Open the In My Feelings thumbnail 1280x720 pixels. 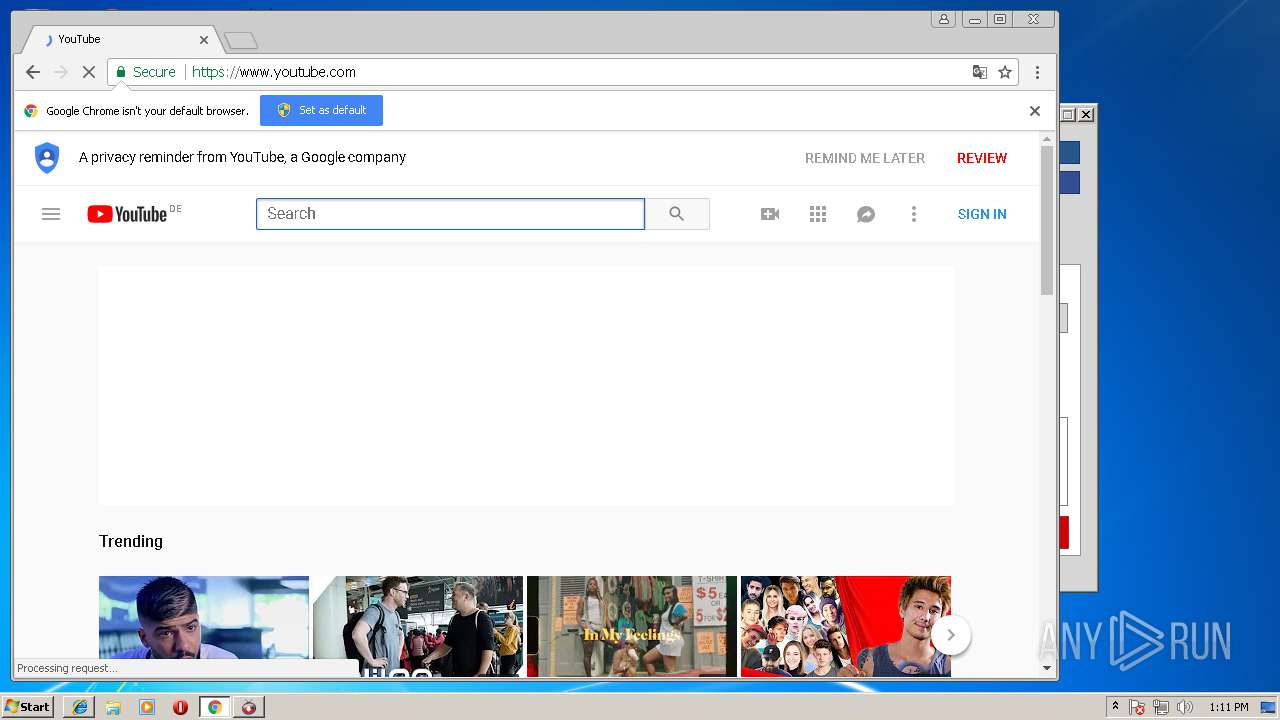pos(632,626)
